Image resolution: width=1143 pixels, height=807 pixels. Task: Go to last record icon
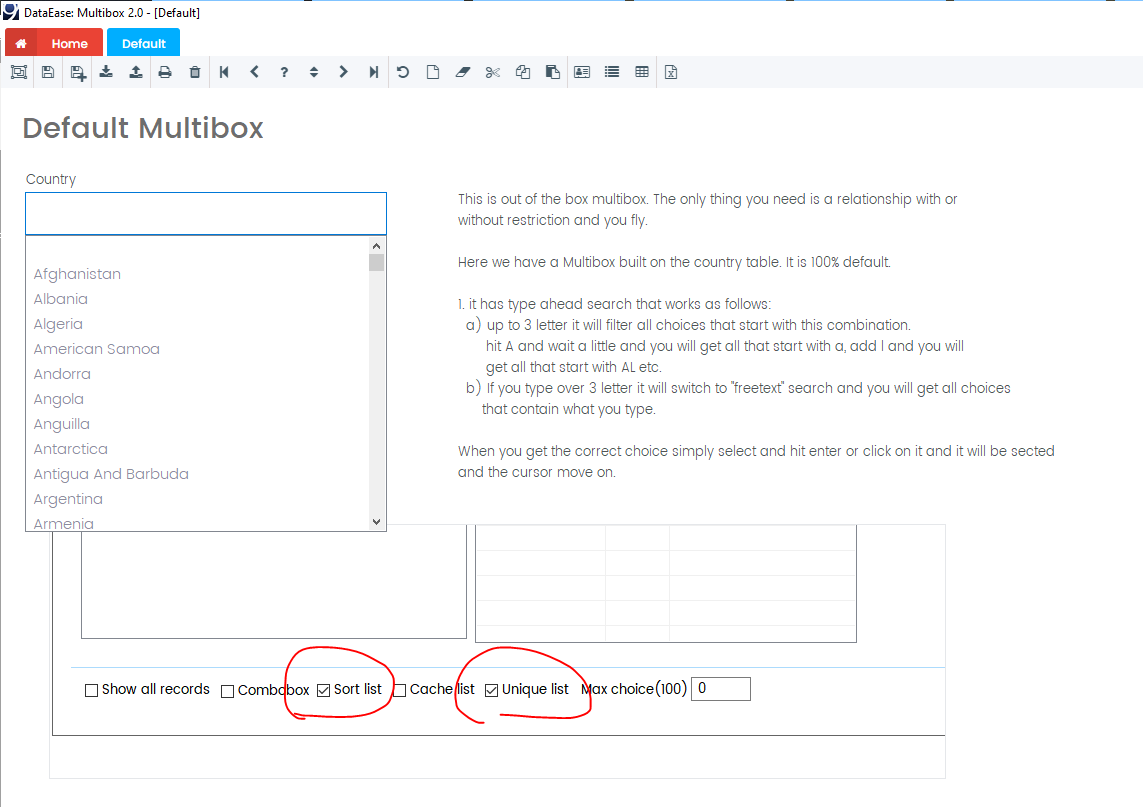pos(373,72)
